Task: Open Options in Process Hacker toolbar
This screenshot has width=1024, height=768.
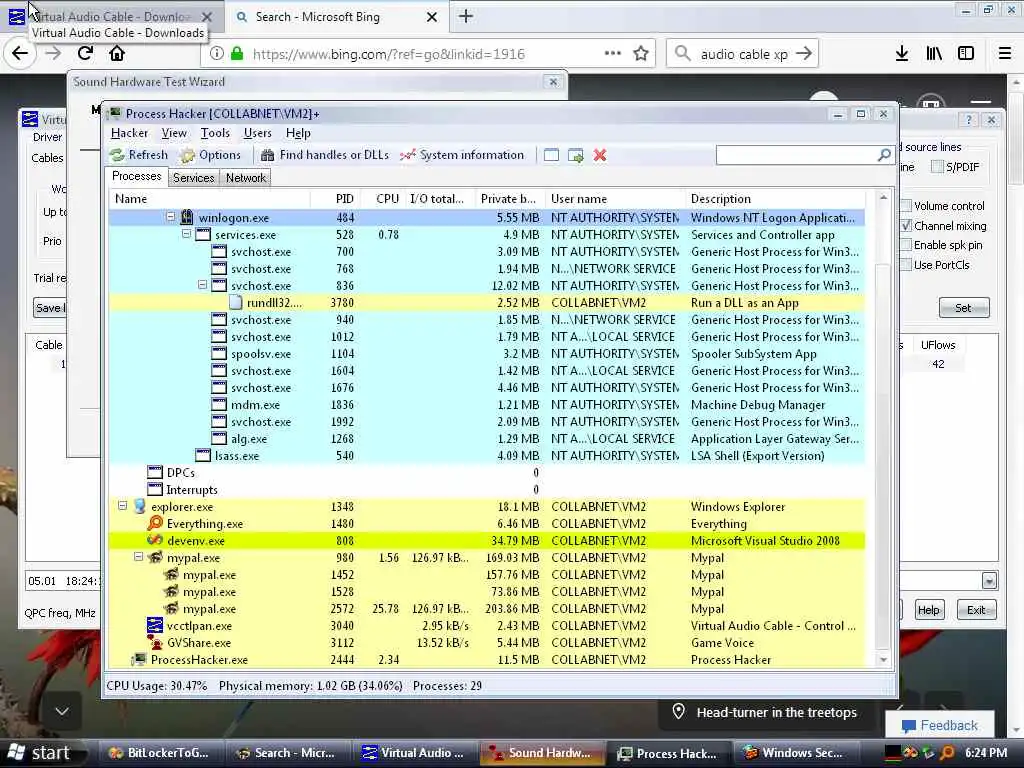Action: (x=211, y=155)
